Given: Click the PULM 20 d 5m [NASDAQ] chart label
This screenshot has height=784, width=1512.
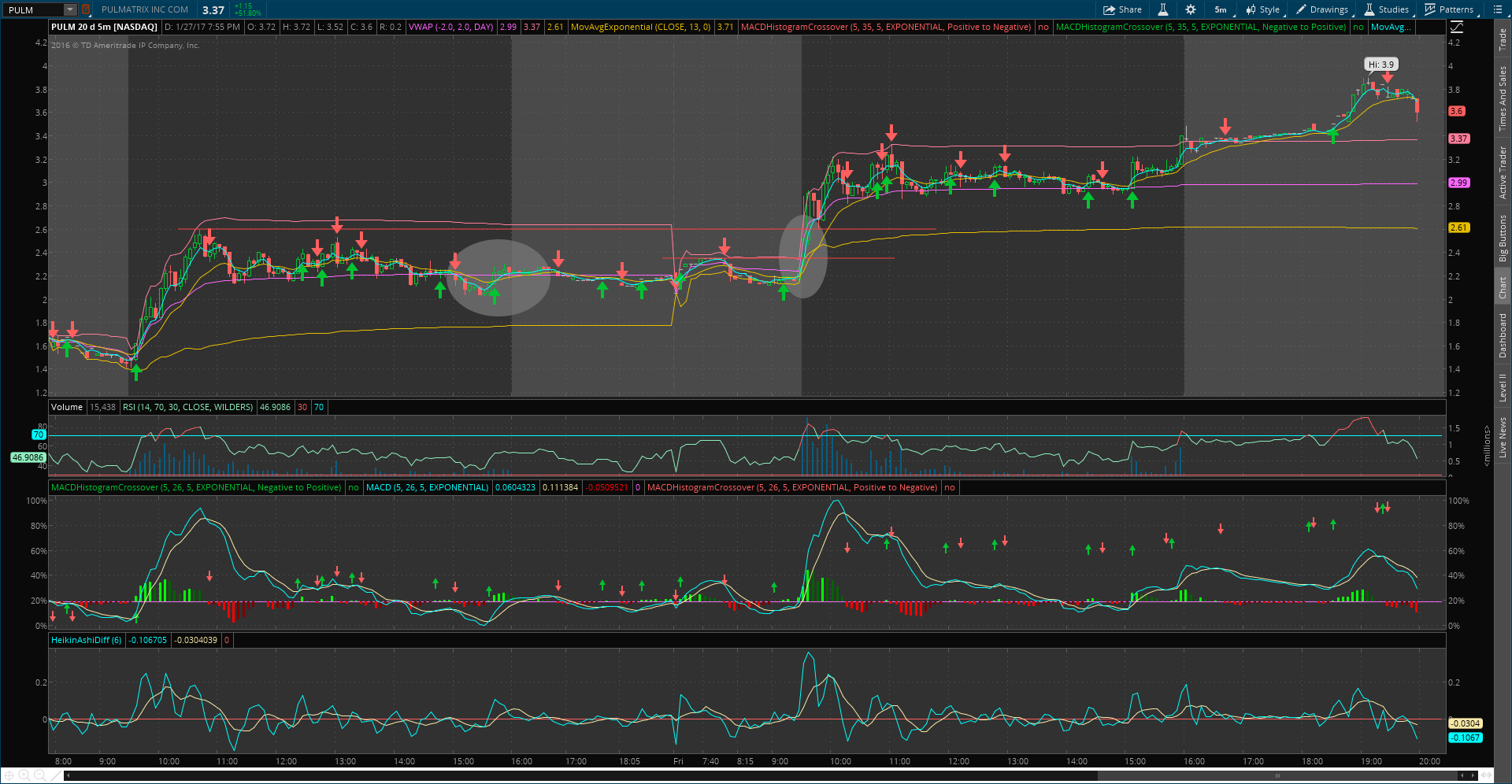Looking at the screenshot, I should pos(104,27).
